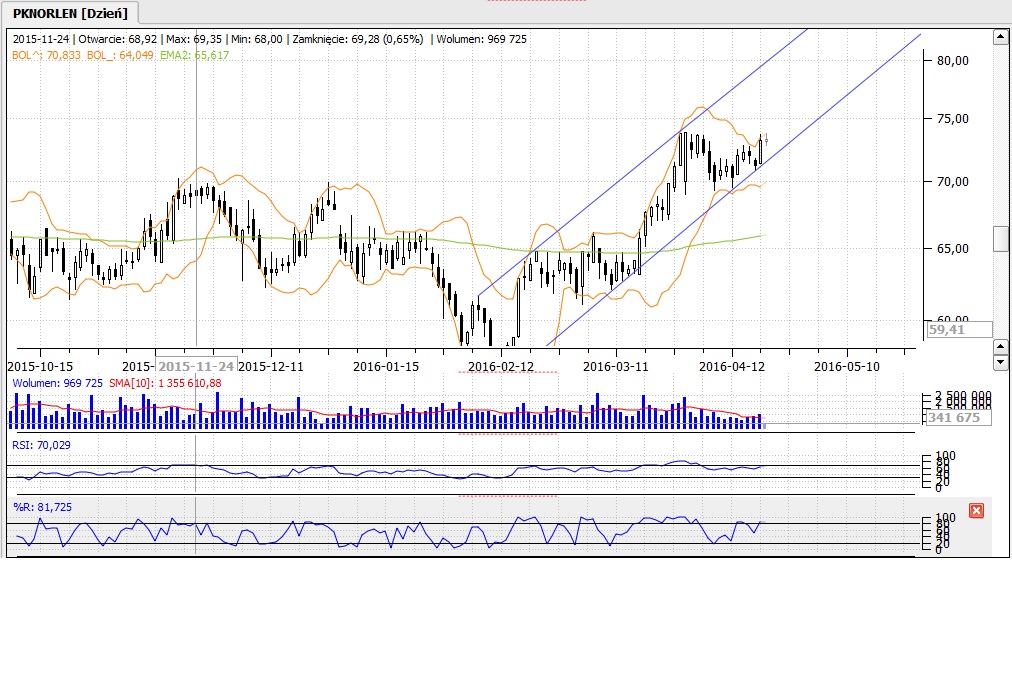
Task: Click the 59,41 price marker box
Action: tap(958, 328)
